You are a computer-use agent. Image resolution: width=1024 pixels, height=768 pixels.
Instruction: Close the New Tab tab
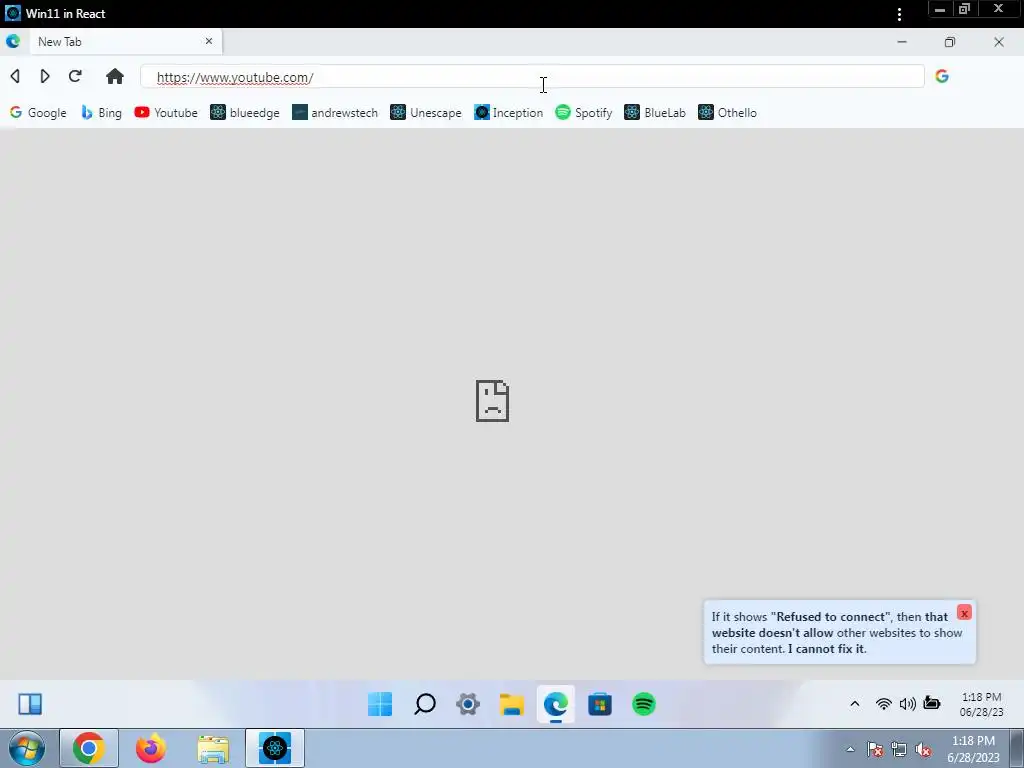209,41
